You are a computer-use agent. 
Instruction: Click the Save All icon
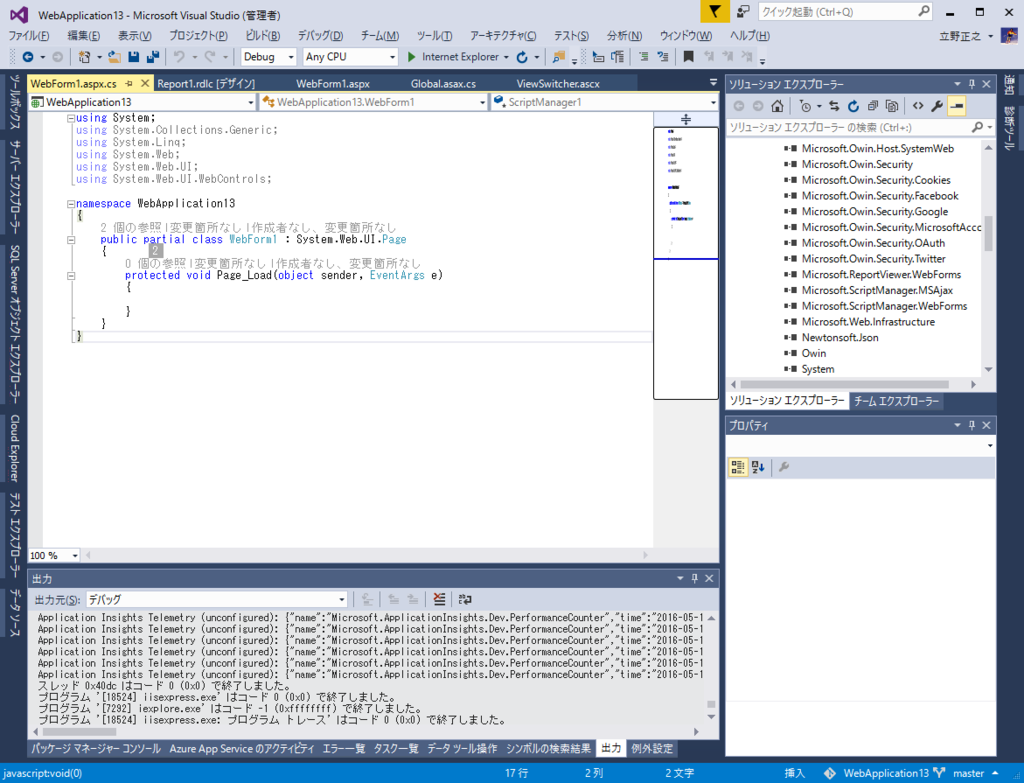[x=153, y=57]
